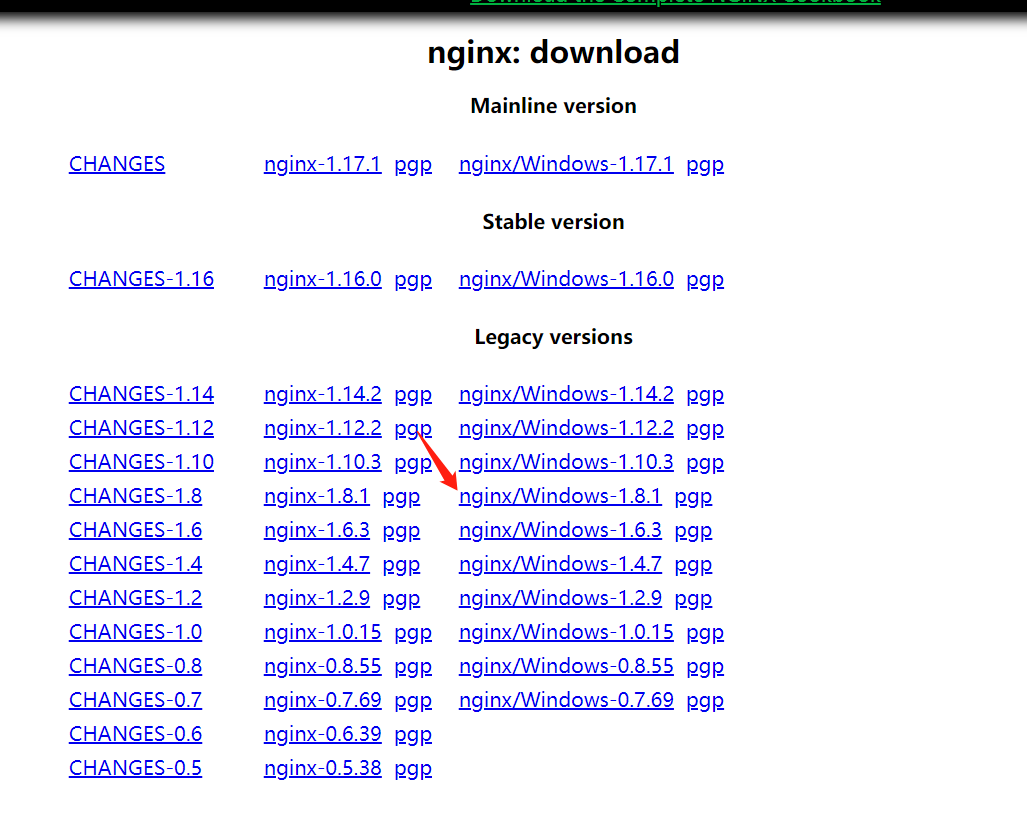Open pgp signature for nginx/Windows-1.0.15
Screen dimensions: 1027x817
[x=705, y=634]
